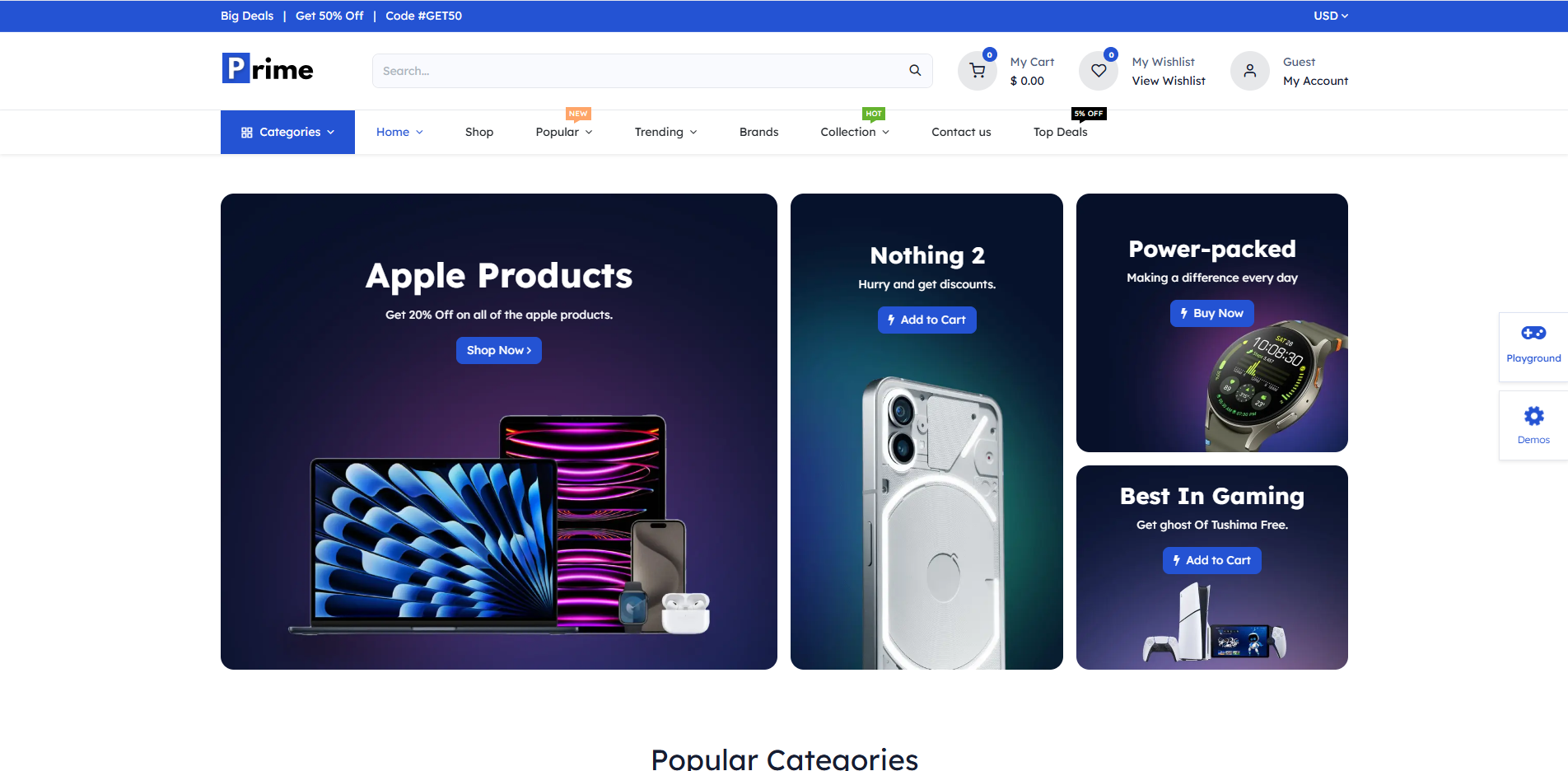Click the Prime logo
The image size is (1568, 771).
(x=268, y=68)
